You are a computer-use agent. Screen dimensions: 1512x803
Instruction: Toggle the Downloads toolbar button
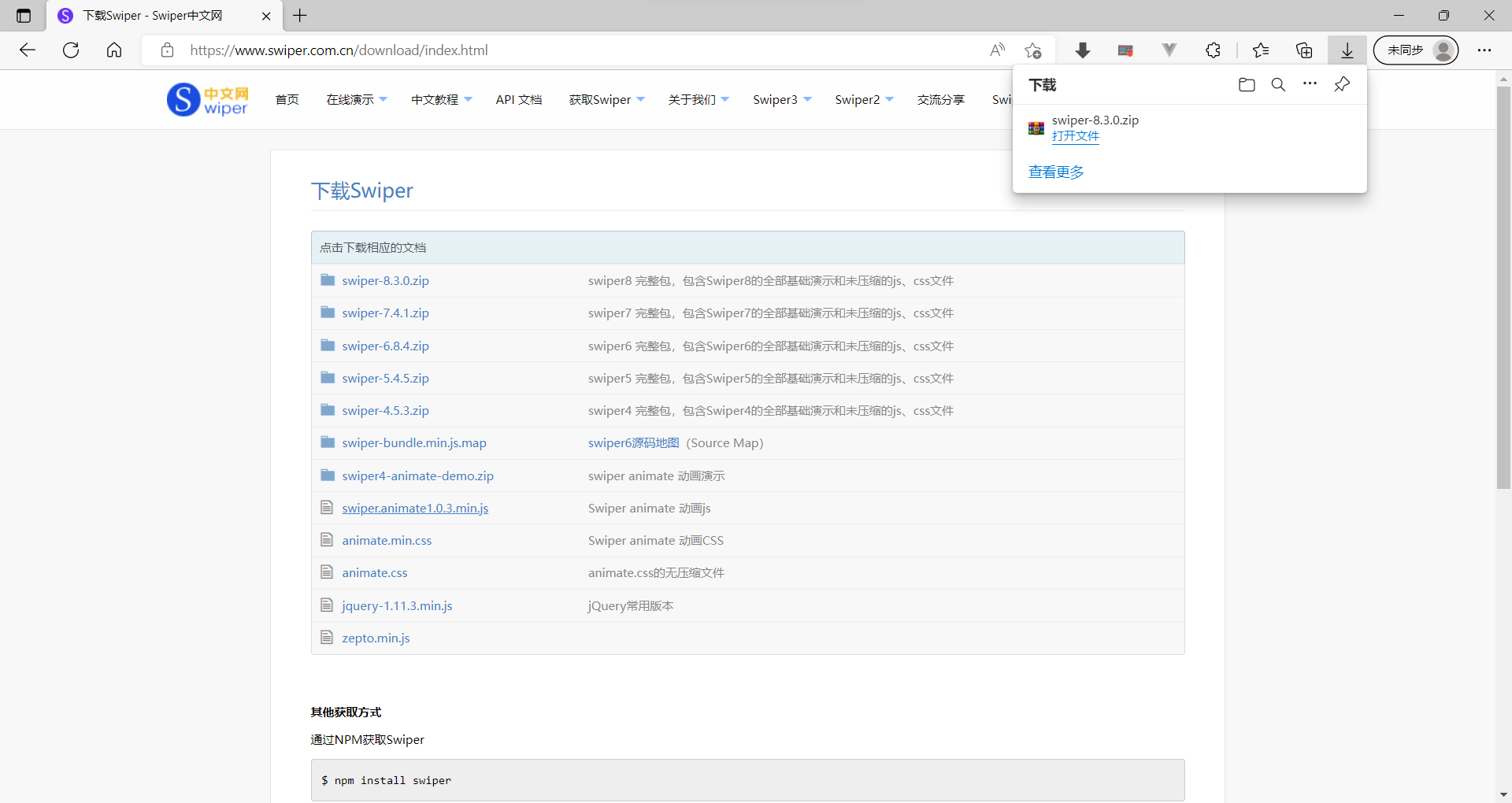click(1347, 50)
